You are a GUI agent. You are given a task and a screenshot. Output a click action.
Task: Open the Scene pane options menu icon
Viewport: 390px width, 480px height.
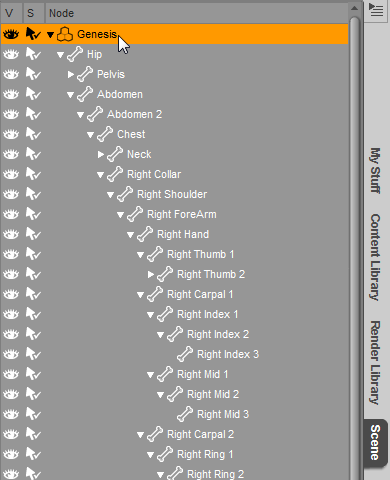point(376,10)
